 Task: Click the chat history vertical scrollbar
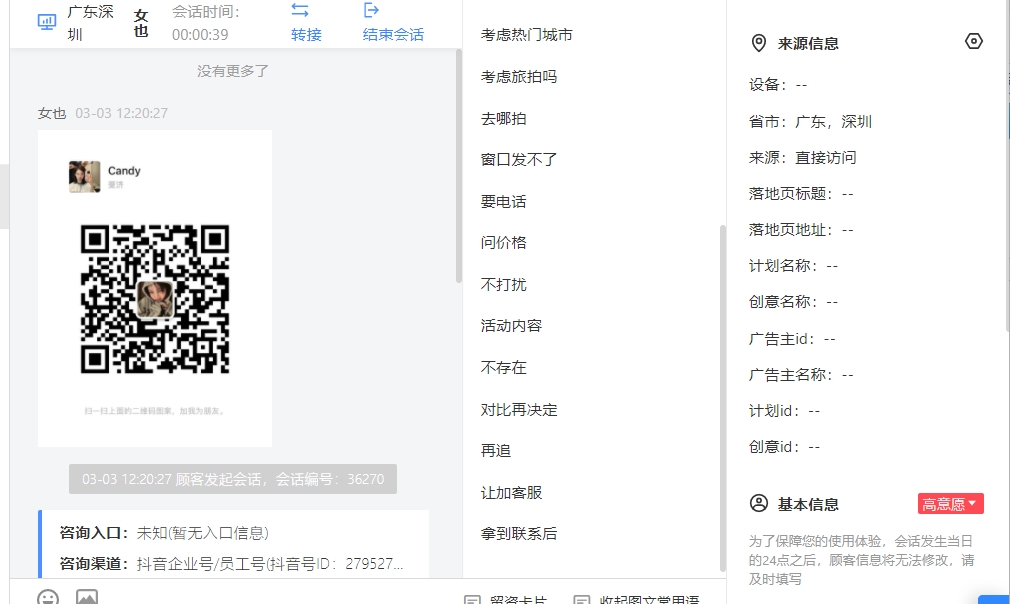pyautogui.click(x=459, y=166)
